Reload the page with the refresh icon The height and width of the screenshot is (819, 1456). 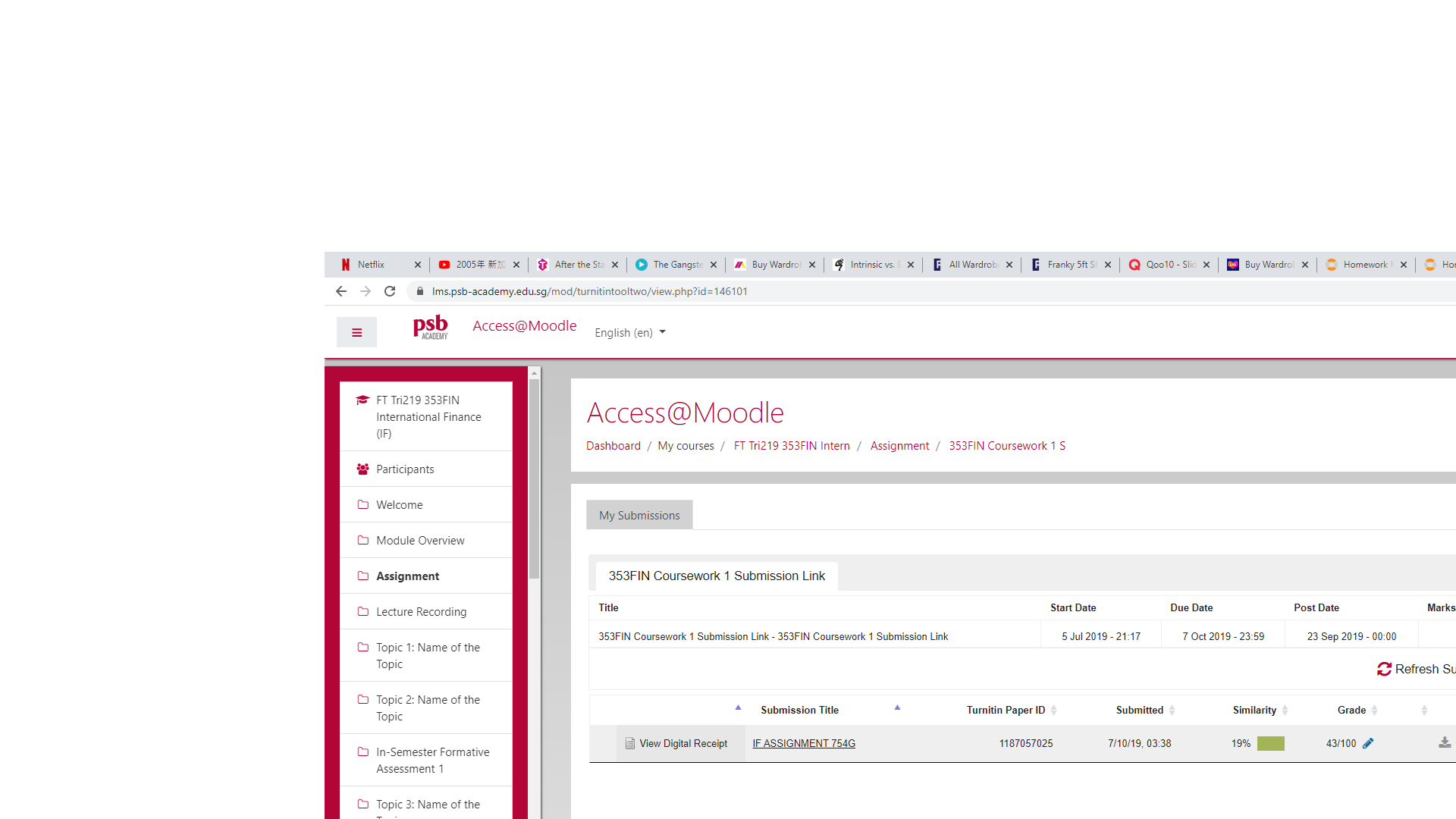390,291
